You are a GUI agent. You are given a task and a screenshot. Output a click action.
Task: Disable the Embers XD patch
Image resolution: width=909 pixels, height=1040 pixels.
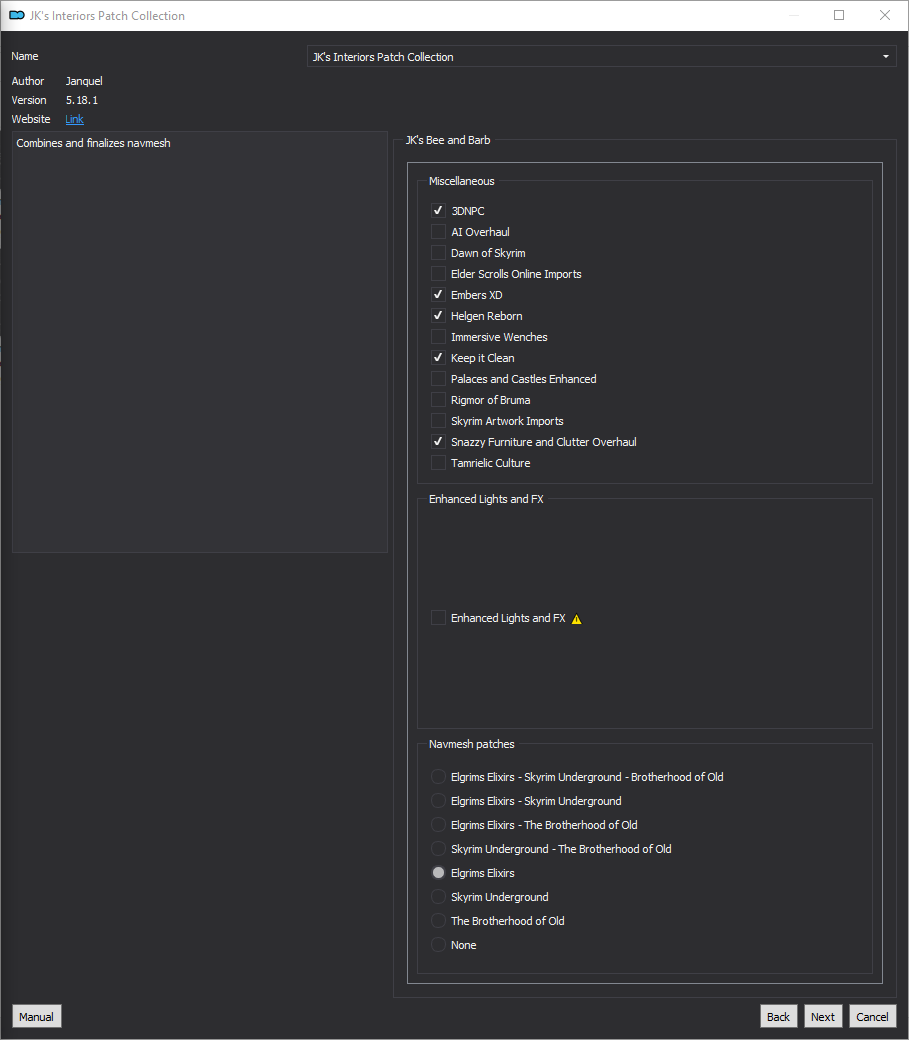tap(438, 294)
